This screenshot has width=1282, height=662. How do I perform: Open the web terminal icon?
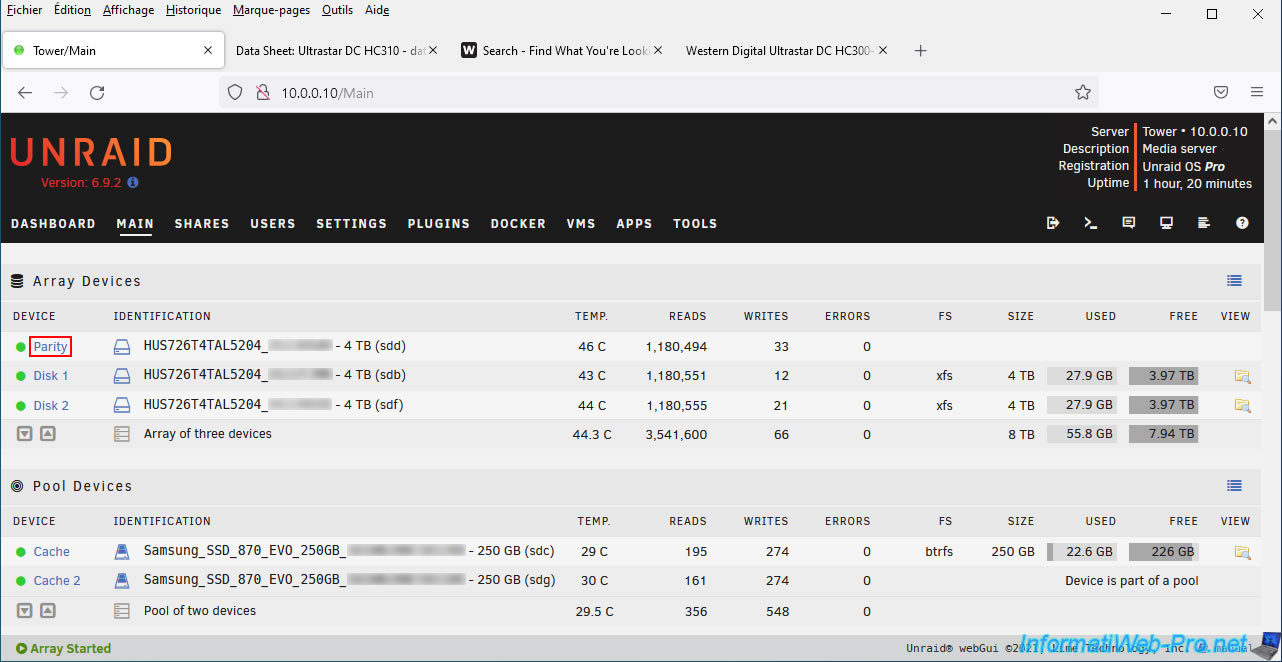pyautogui.click(x=1091, y=223)
